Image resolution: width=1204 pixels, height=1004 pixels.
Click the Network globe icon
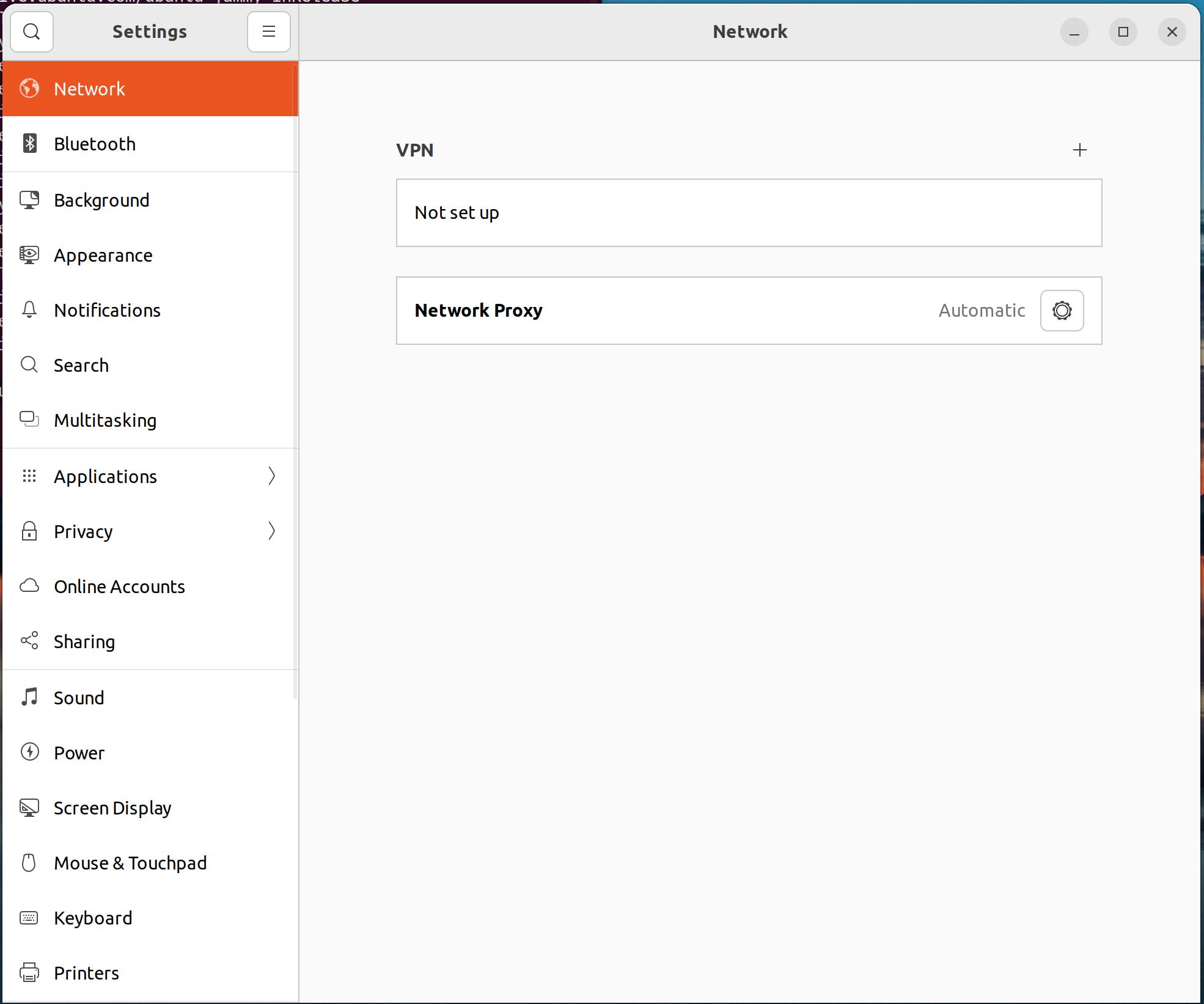29,89
